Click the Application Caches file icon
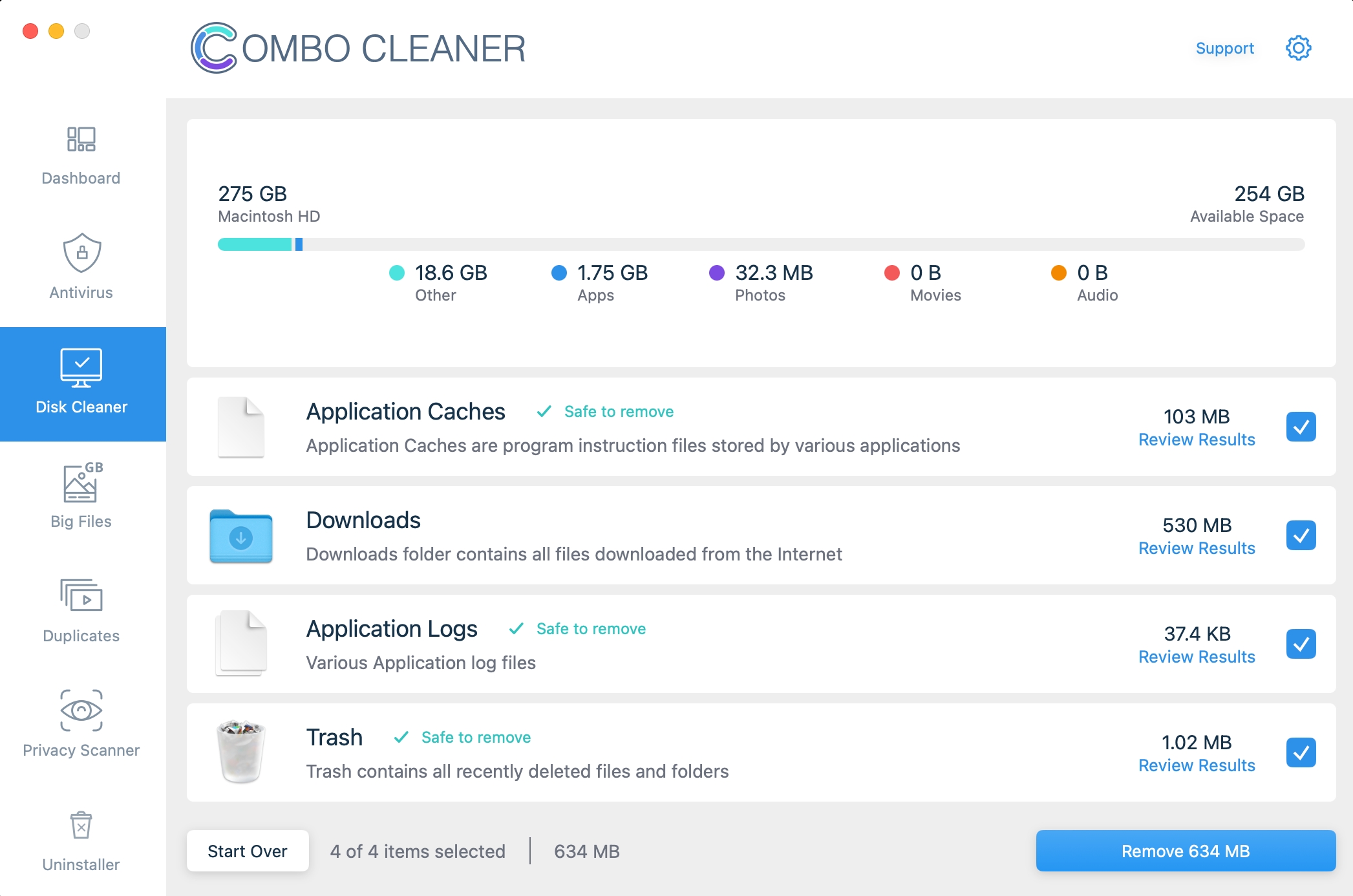The width and height of the screenshot is (1353, 896). tap(241, 427)
